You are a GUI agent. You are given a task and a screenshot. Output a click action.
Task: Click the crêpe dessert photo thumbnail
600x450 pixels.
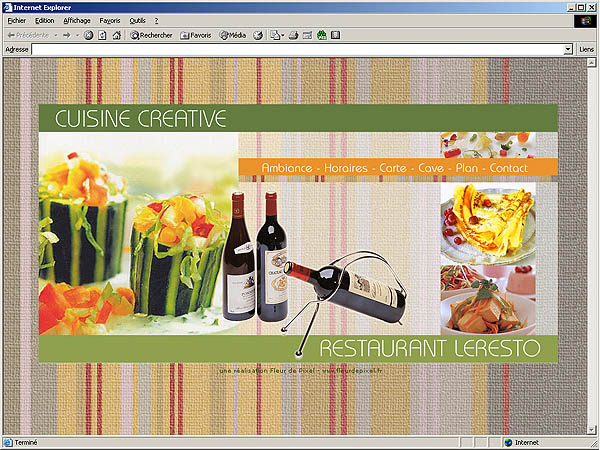click(x=488, y=223)
